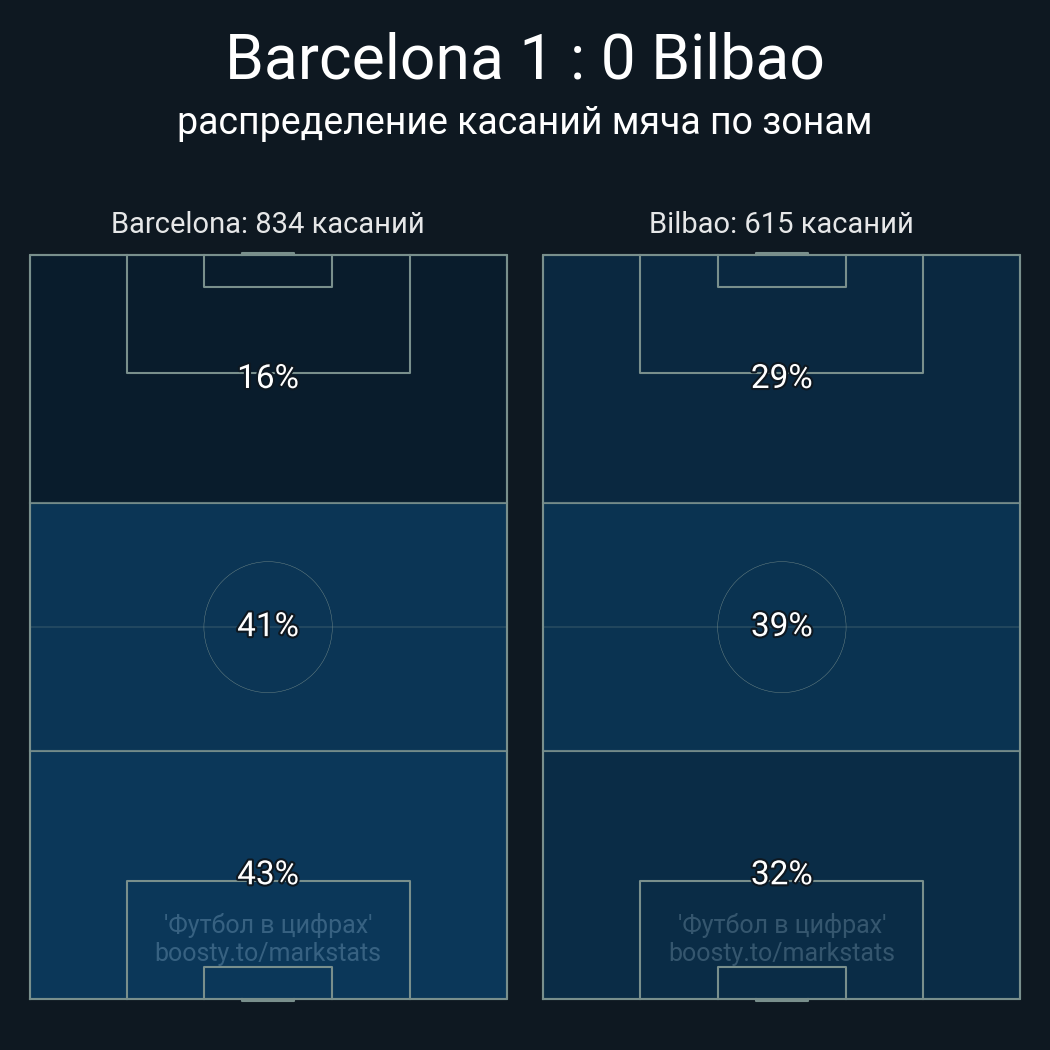Click the top six-yard box on Barcelona's pitch
This screenshot has width=1050, height=1050.
click(268, 271)
